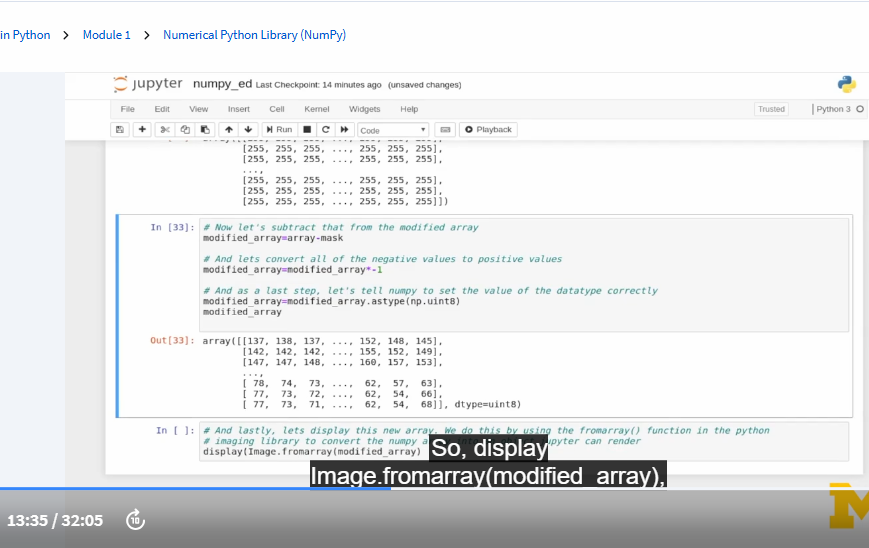This screenshot has height=548, width=869.
Task: Save notebook with the floppy disk icon
Action: pyautogui.click(x=120, y=130)
